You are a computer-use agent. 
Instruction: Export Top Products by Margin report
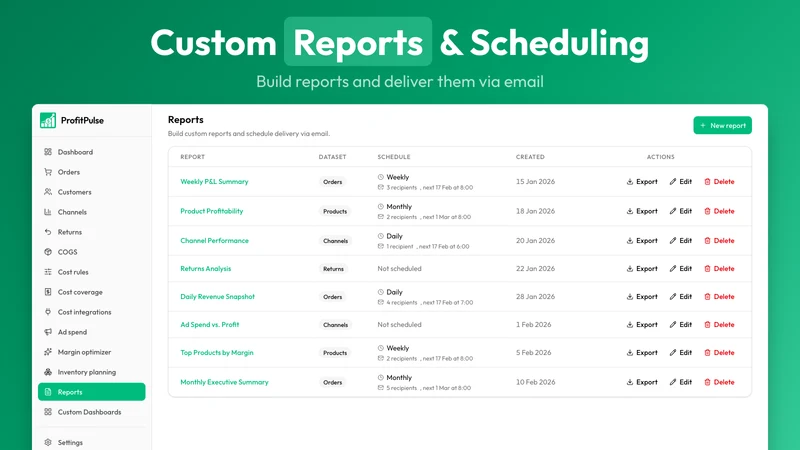[x=642, y=353]
